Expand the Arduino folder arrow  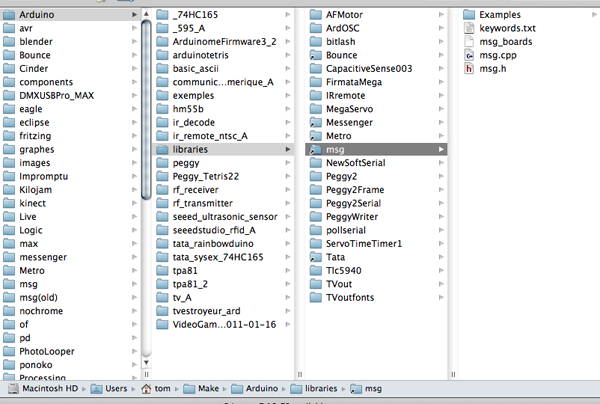(x=134, y=15)
